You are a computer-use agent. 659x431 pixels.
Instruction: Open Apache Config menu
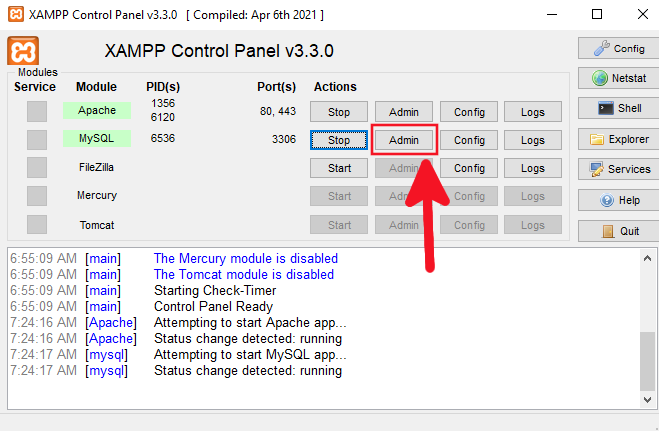tap(469, 112)
